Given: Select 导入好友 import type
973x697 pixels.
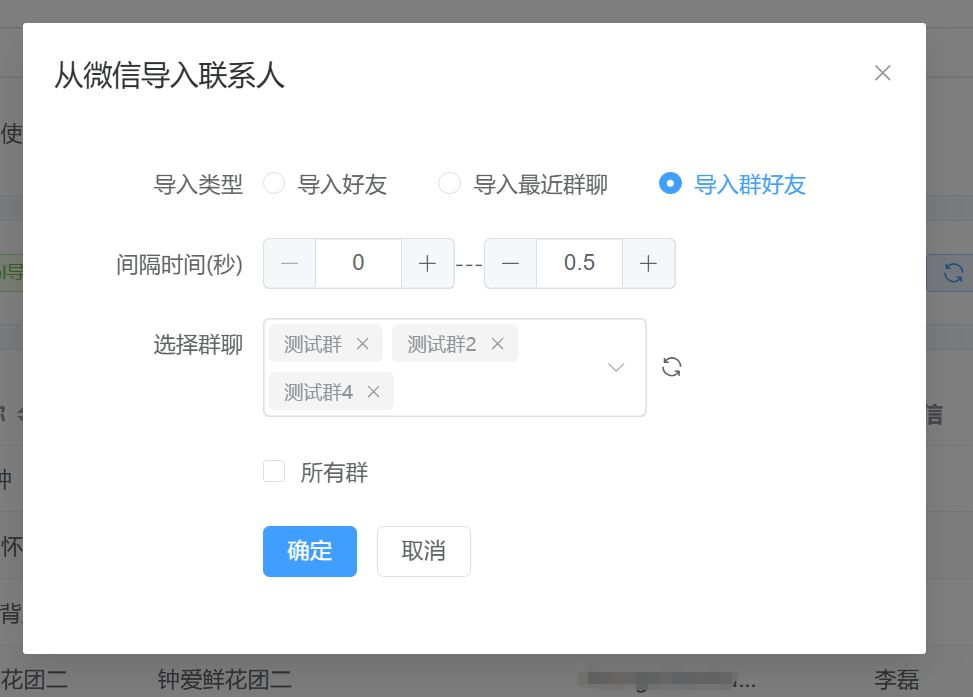Looking at the screenshot, I should (274, 184).
